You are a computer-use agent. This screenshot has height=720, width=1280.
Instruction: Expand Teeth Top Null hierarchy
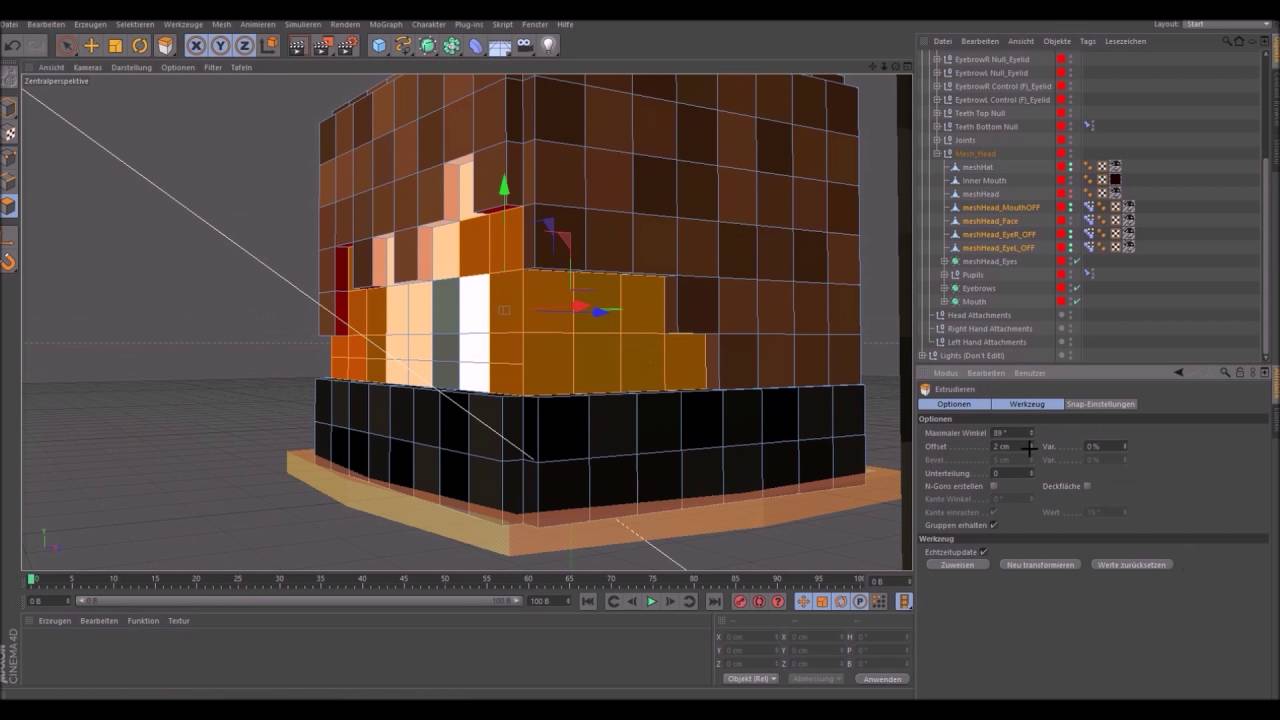[937, 113]
